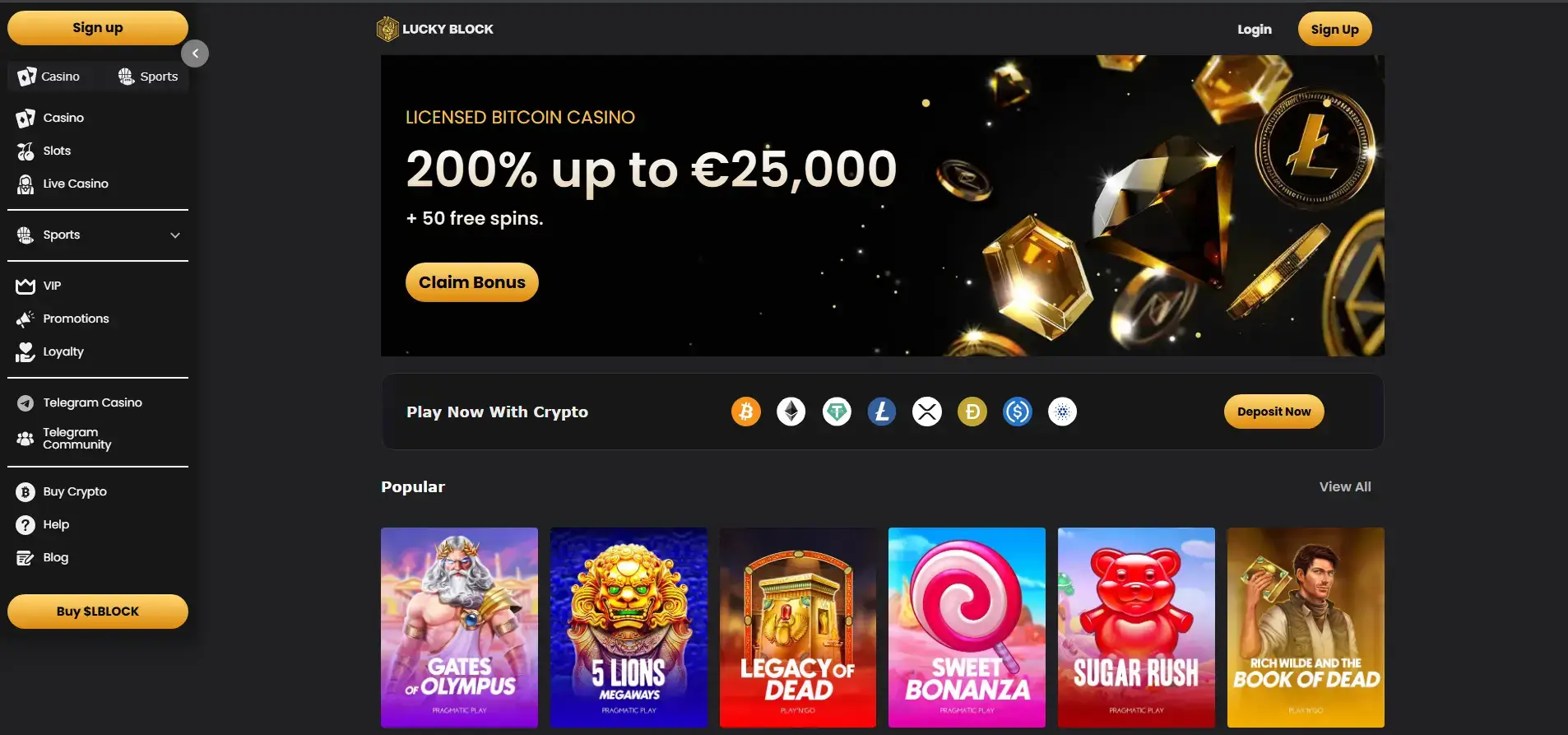This screenshot has width=1568, height=735.
Task: Click the Buy $LBLOCK button
Action: pyautogui.click(x=98, y=612)
